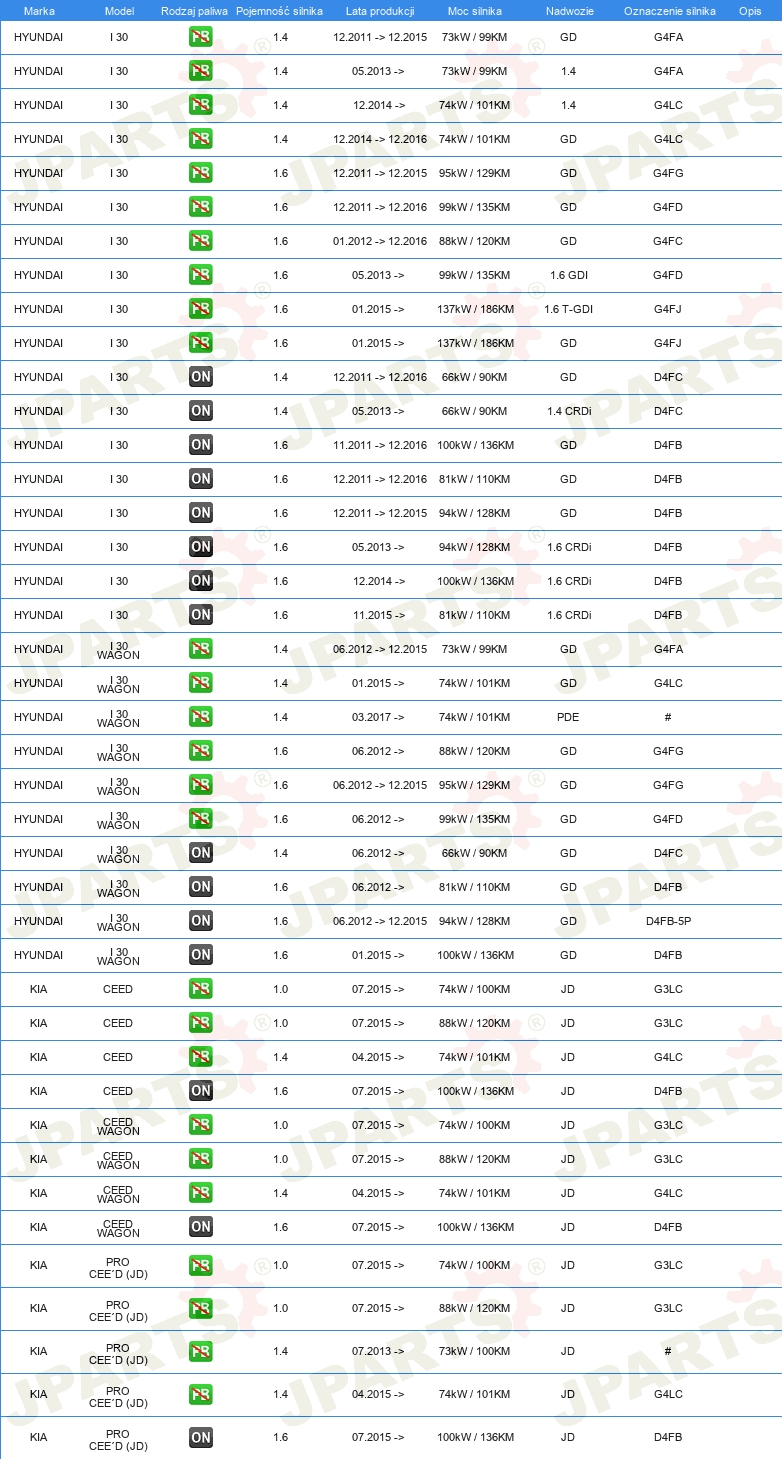This screenshot has height=1459, width=782.
Task: Select 12.2014 -> date in the I30 petrol G4LC row
Action: 378,105
